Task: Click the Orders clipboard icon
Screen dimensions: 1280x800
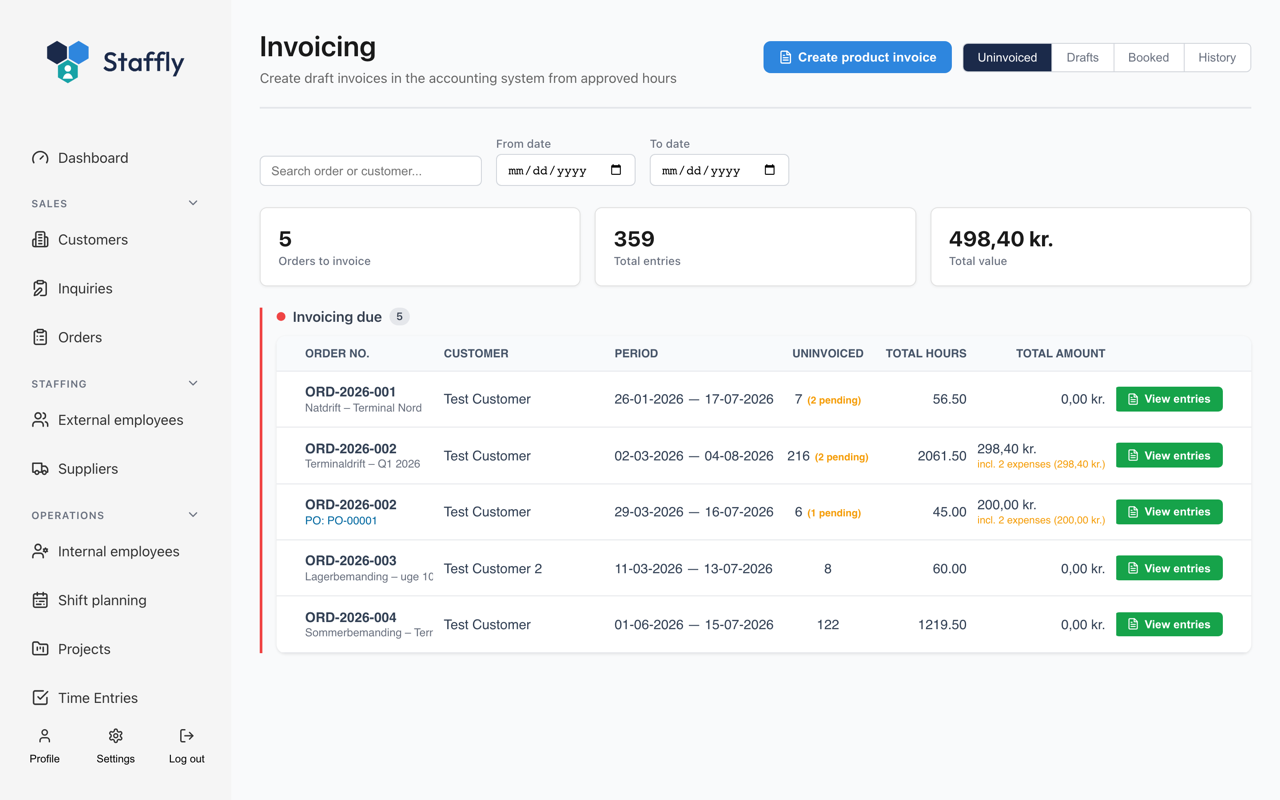Action: tap(40, 338)
